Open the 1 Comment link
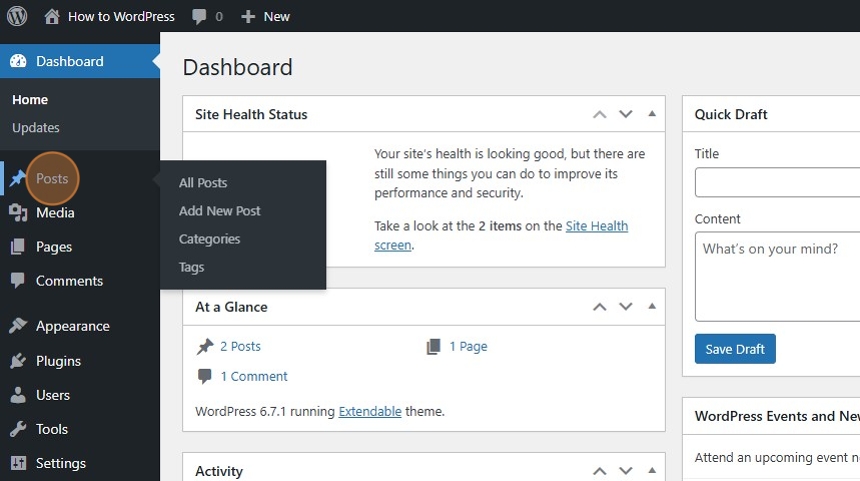 point(254,376)
